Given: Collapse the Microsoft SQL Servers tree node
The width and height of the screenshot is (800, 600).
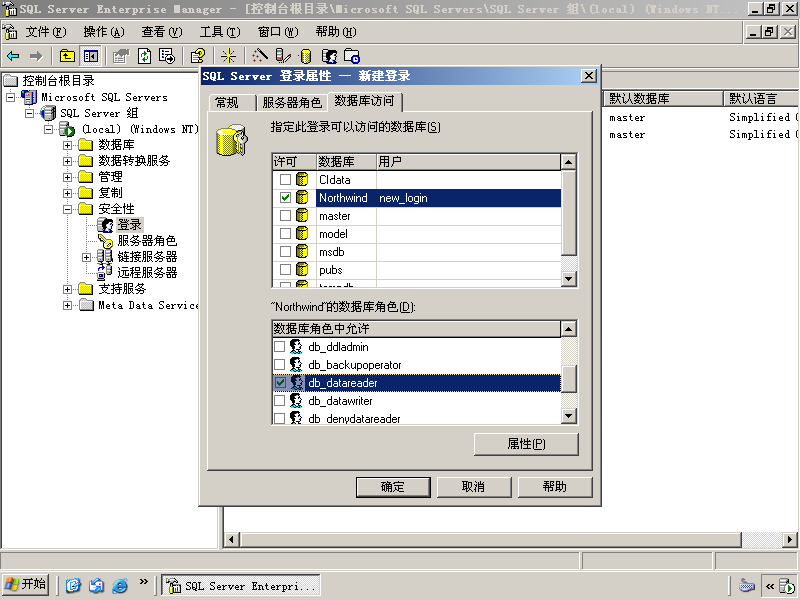Looking at the screenshot, I should pyautogui.click(x=11, y=96).
